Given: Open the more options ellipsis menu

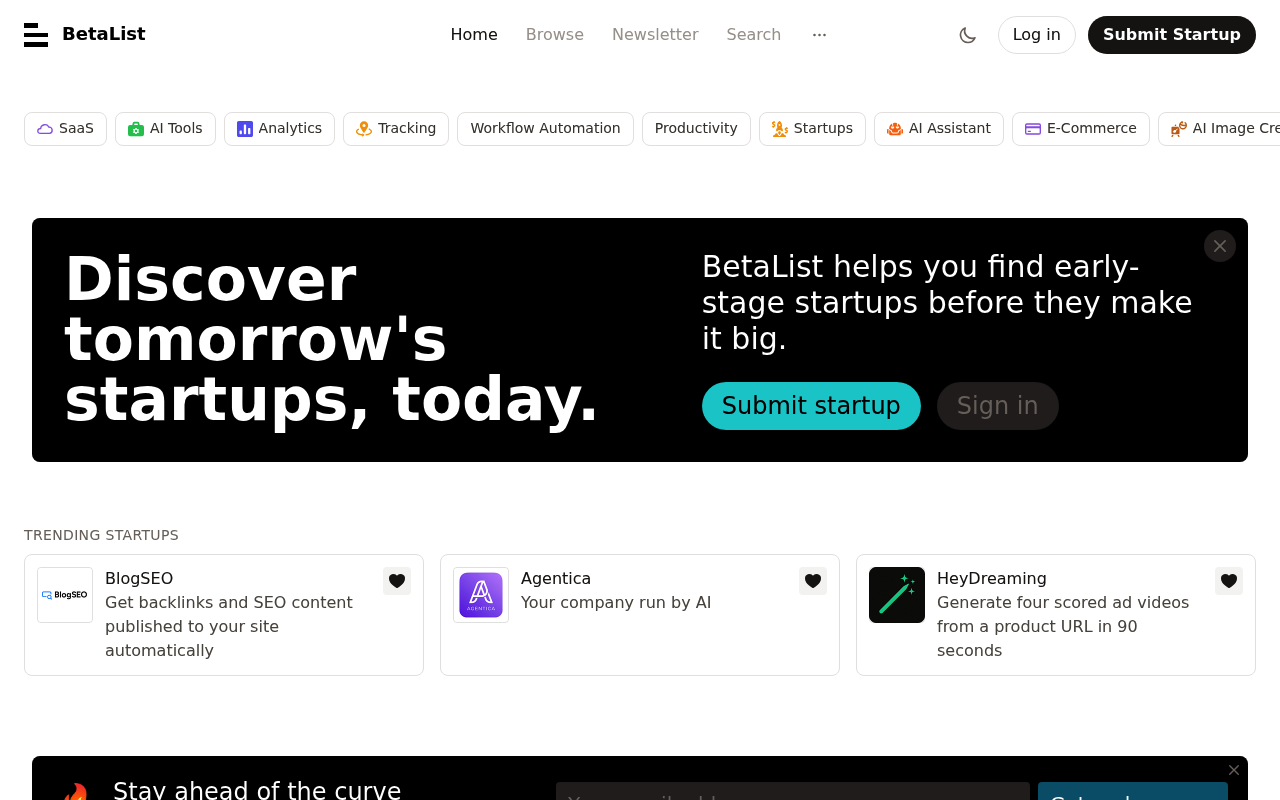Looking at the screenshot, I should 819,35.
